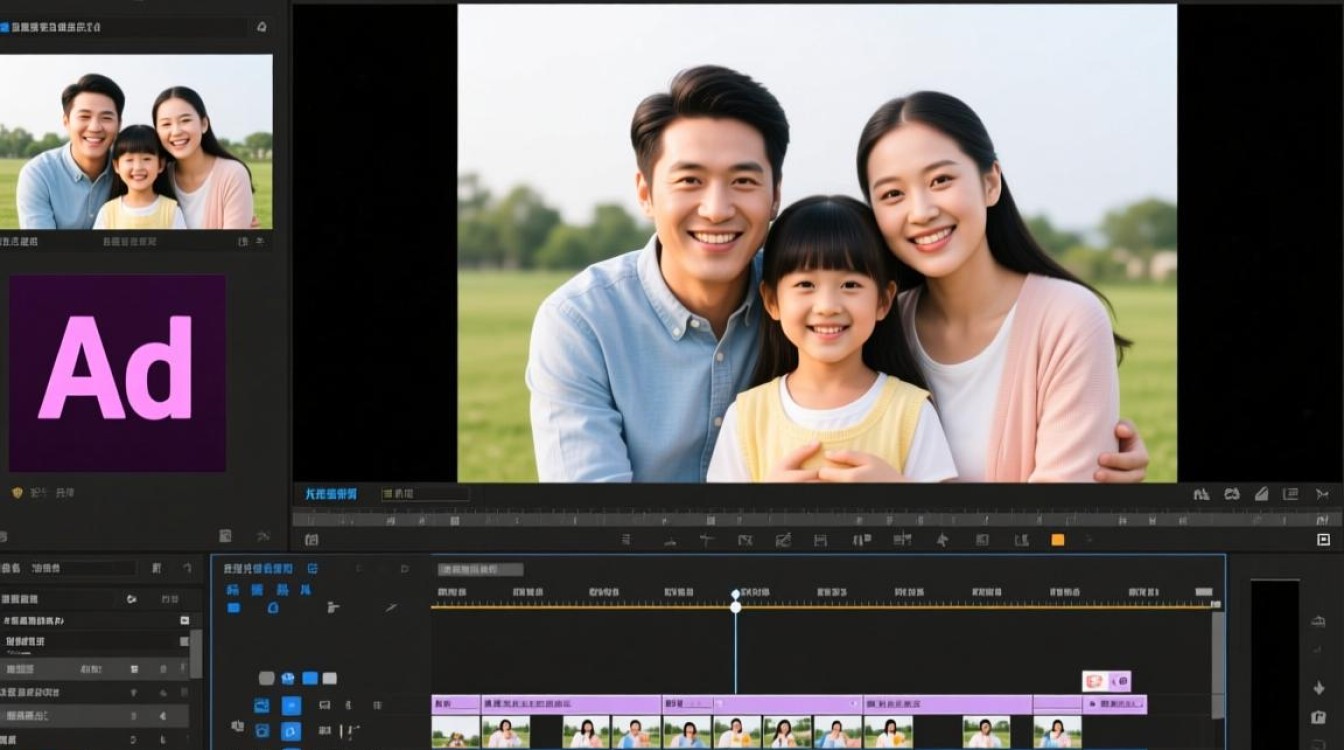Viewport: 1344px width, 750px height.
Task: Click the orange square button below the preview
Action: [x=1058, y=540]
